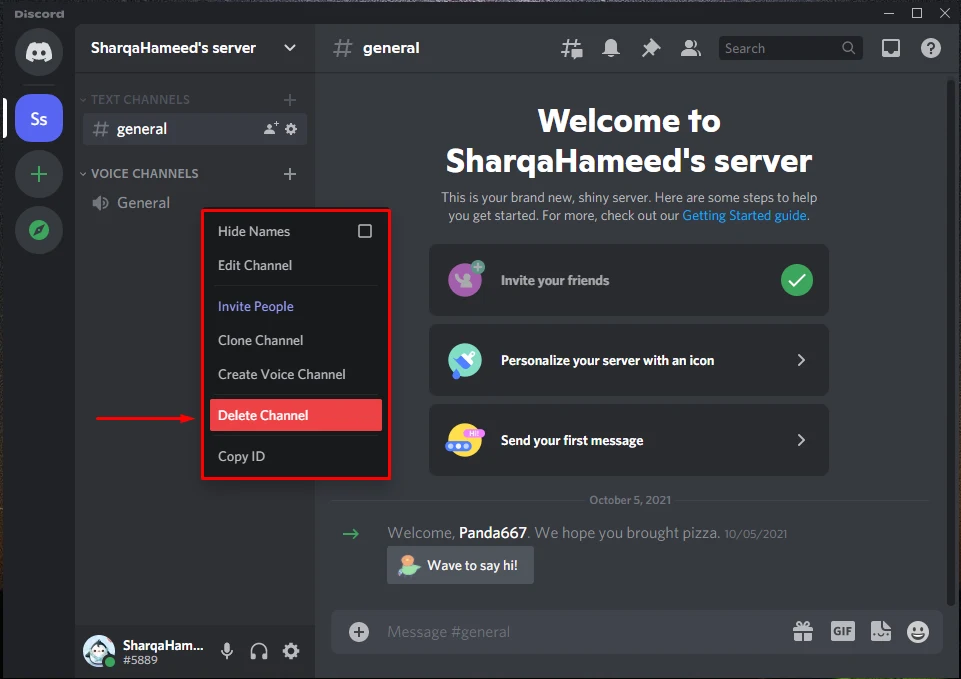Image resolution: width=961 pixels, height=679 pixels.
Task: Open the Getting Started guide link
Action: pyautogui.click(x=744, y=216)
